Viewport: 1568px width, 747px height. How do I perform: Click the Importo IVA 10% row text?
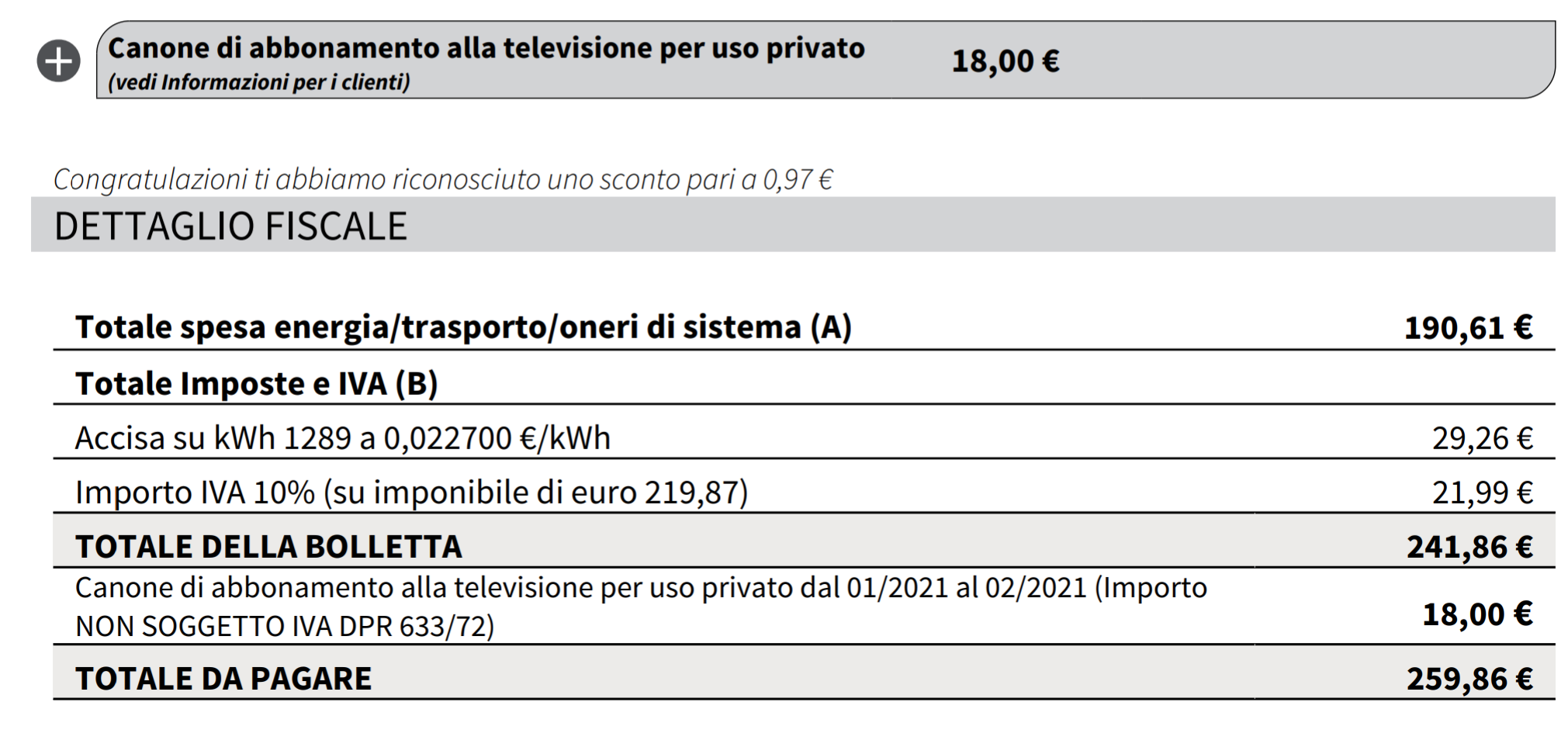(411, 493)
